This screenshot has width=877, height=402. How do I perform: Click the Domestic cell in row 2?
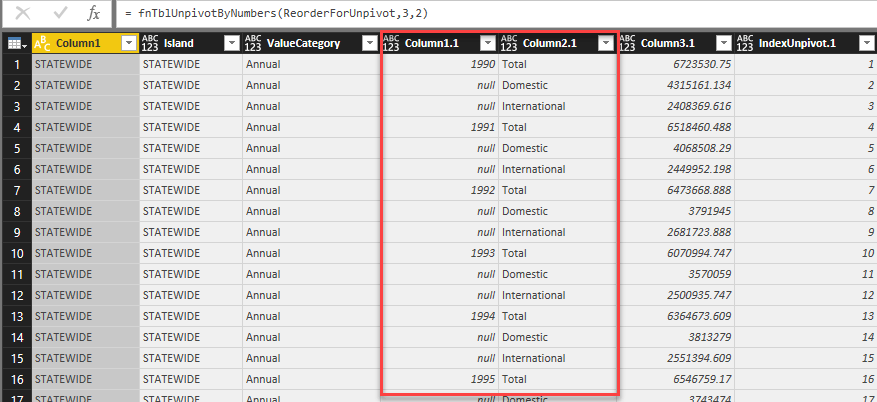click(x=558, y=86)
